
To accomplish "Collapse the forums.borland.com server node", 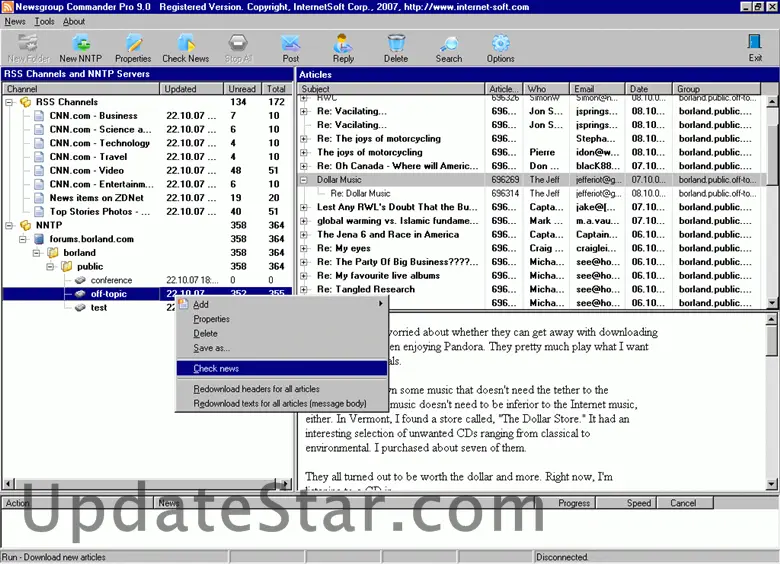I will click(x=23, y=239).
